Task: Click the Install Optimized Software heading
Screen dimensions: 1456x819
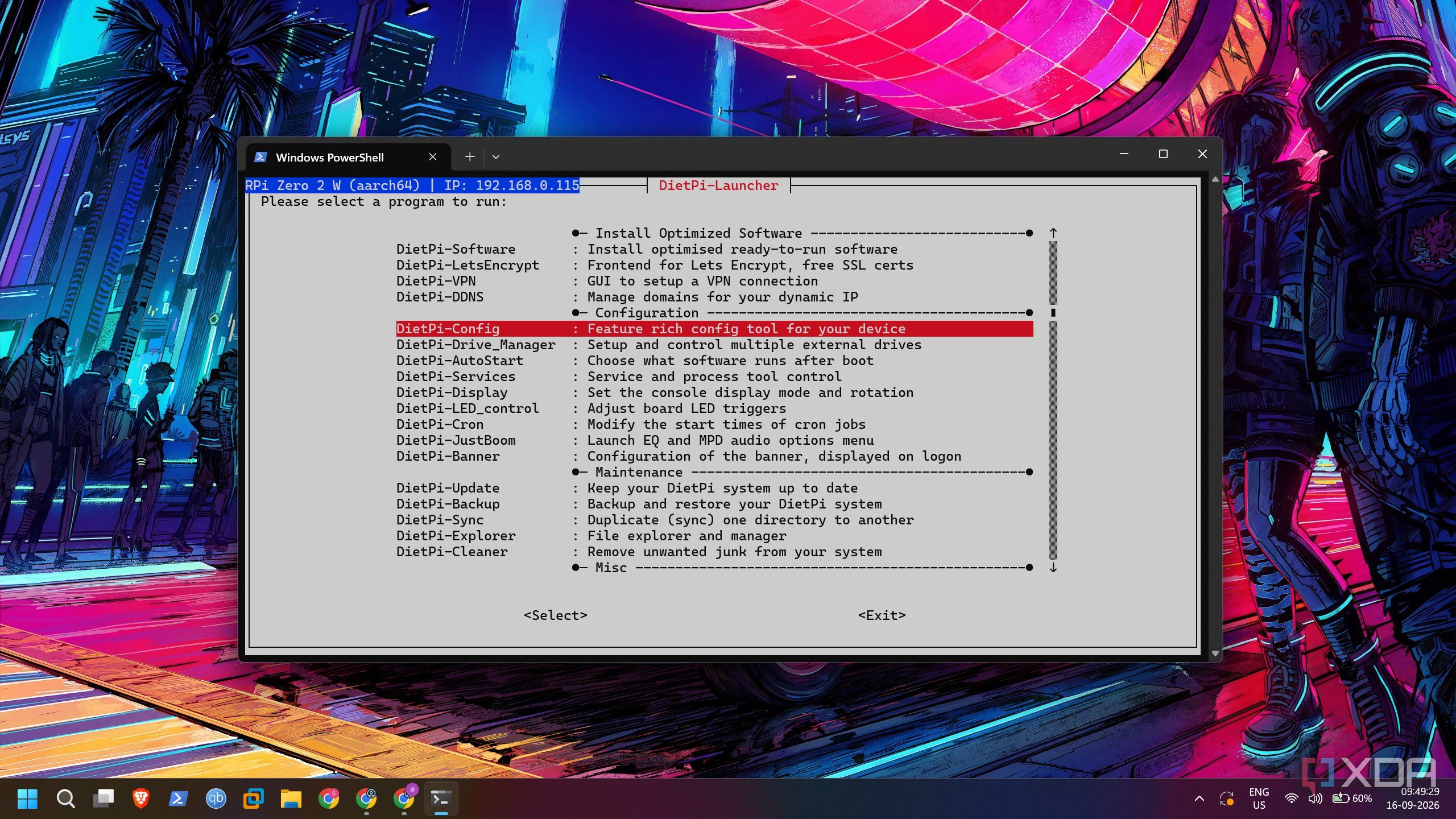Action: [698, 233]
